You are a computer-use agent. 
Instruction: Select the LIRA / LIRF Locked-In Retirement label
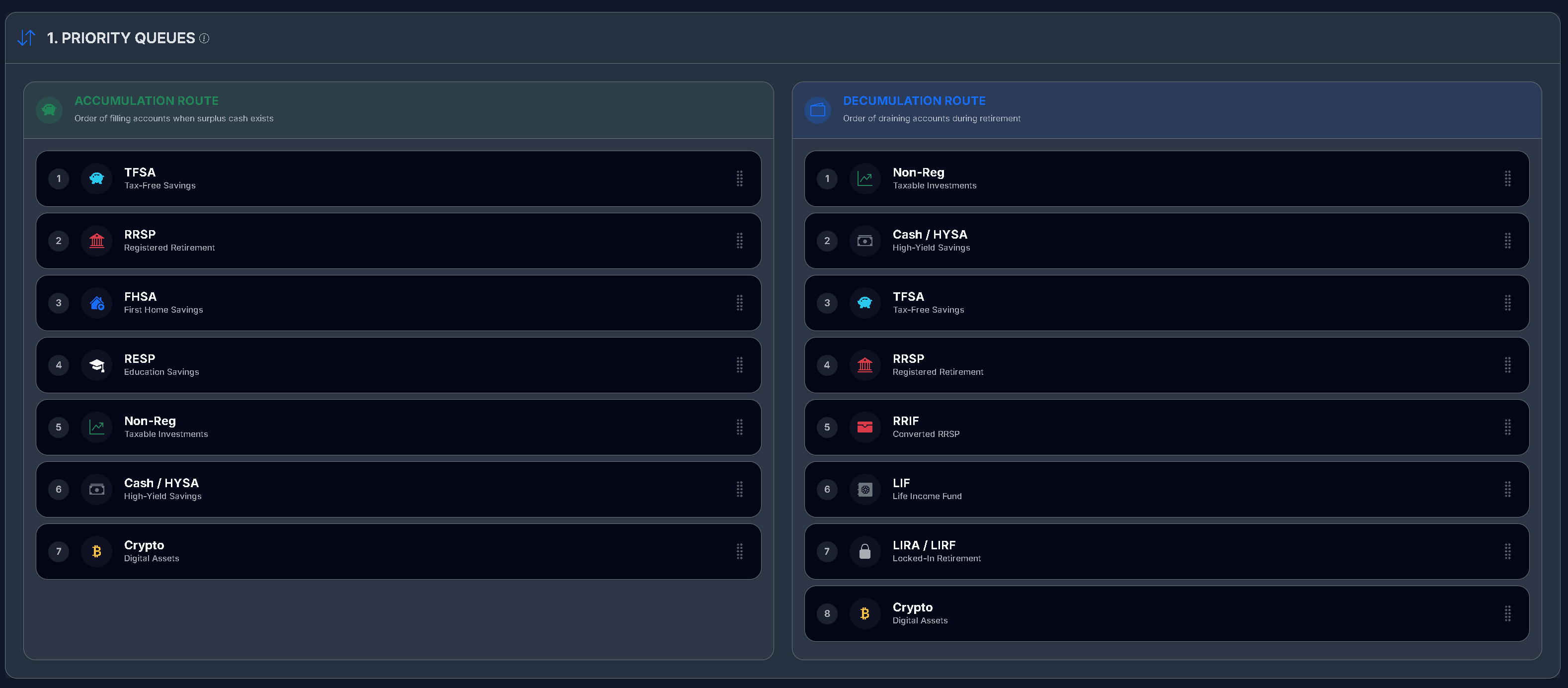937,551
